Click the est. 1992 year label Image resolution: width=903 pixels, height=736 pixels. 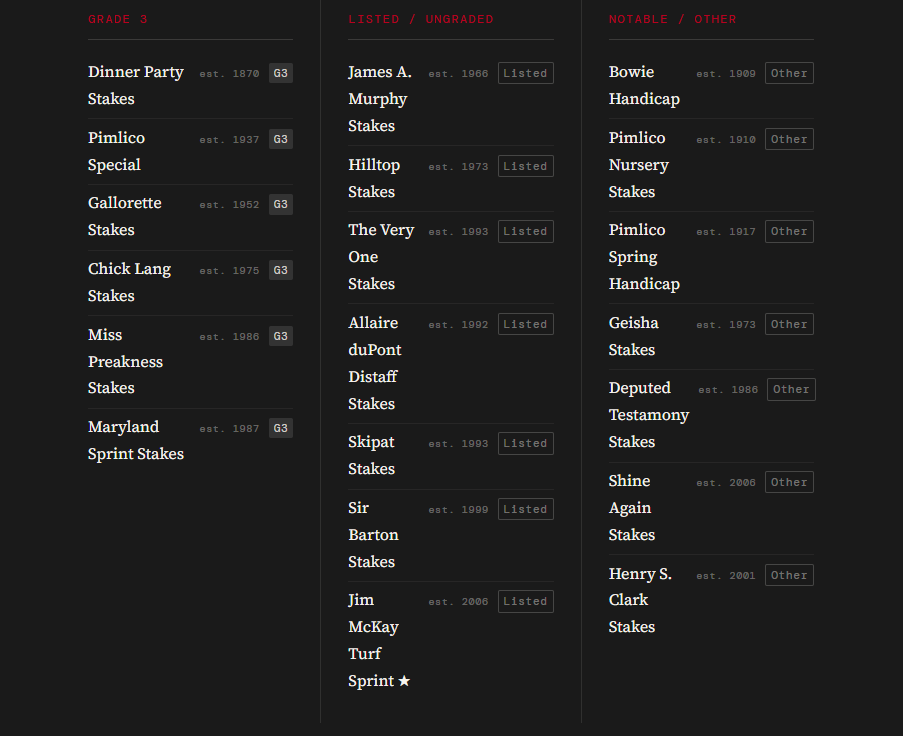pos(458,324)
